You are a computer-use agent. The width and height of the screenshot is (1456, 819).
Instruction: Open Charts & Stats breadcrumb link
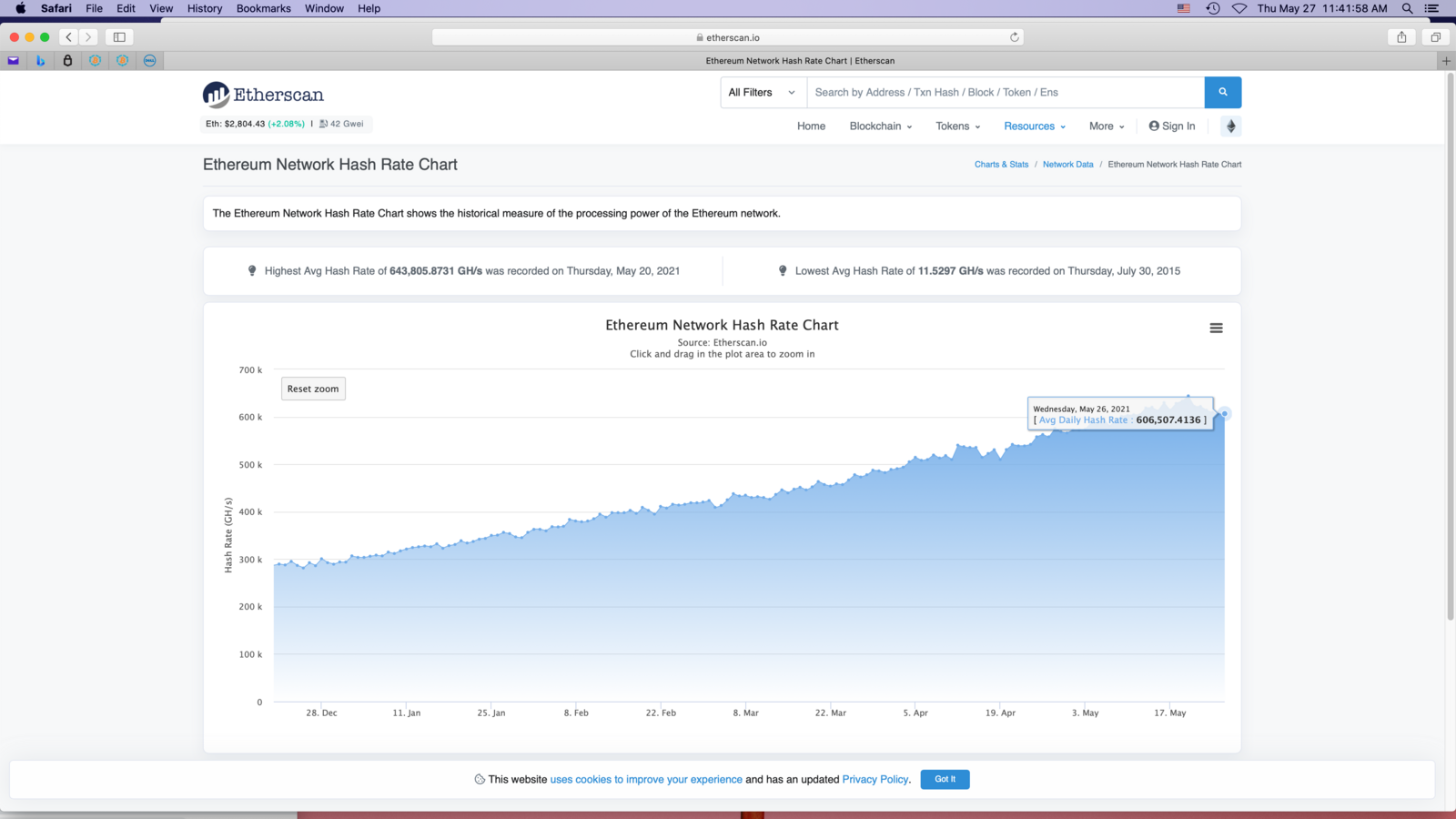[1001, 165]
